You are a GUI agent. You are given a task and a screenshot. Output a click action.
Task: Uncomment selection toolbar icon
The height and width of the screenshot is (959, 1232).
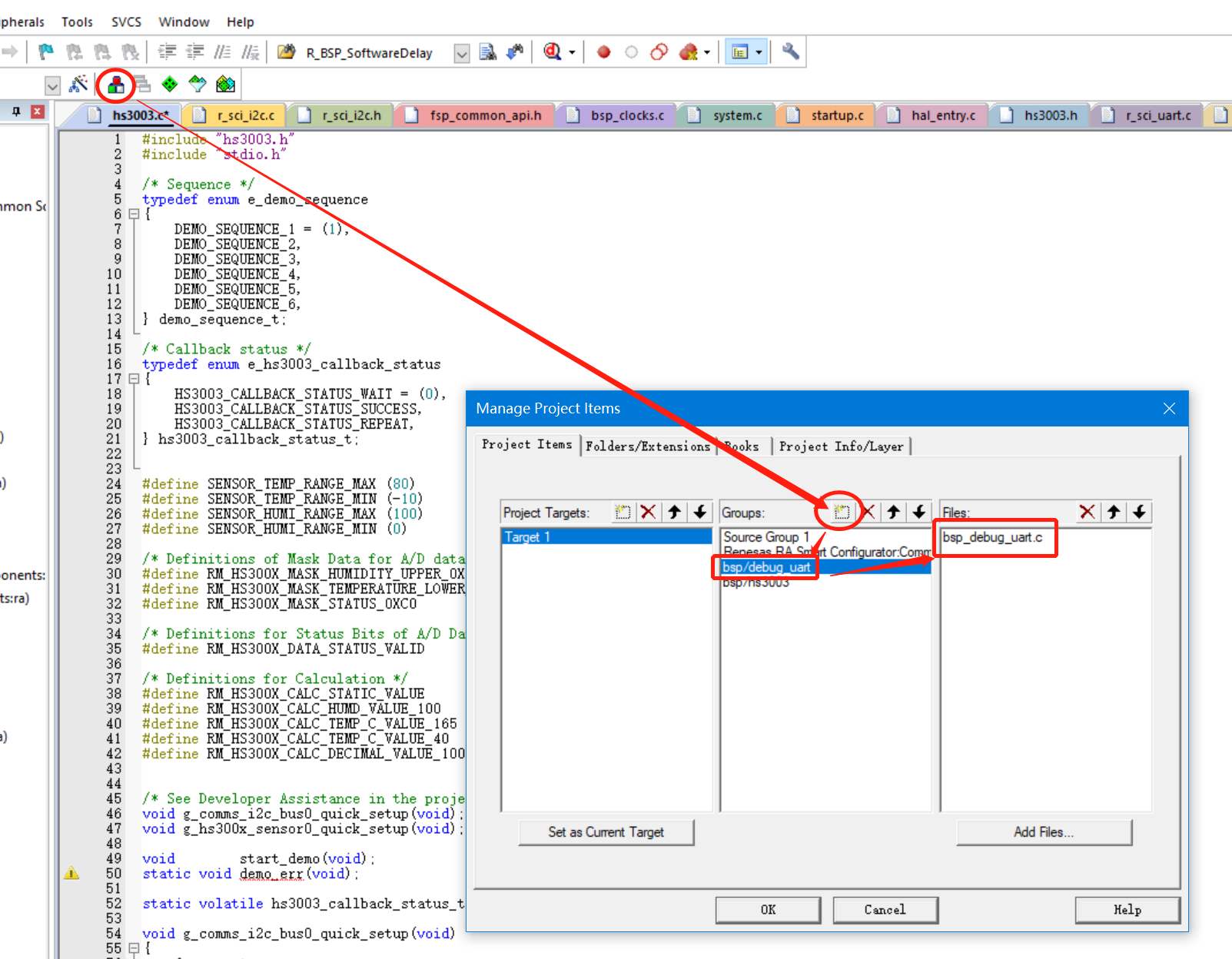[x=250, y=51]
